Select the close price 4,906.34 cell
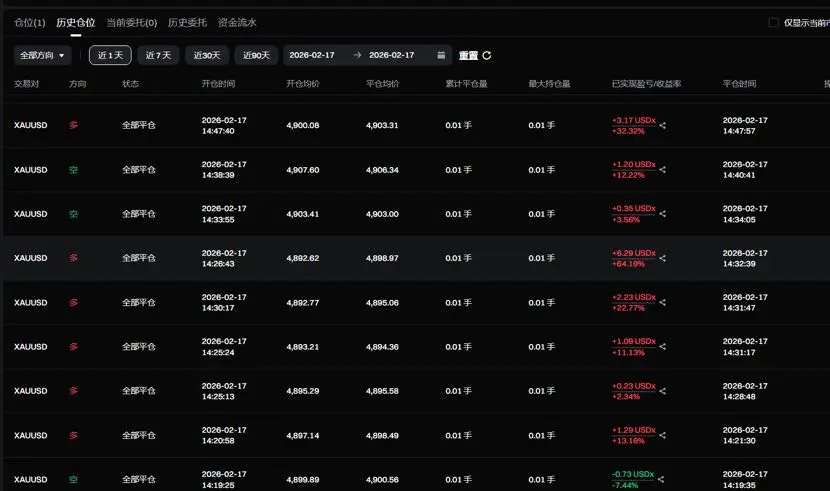 click(382, 170)
